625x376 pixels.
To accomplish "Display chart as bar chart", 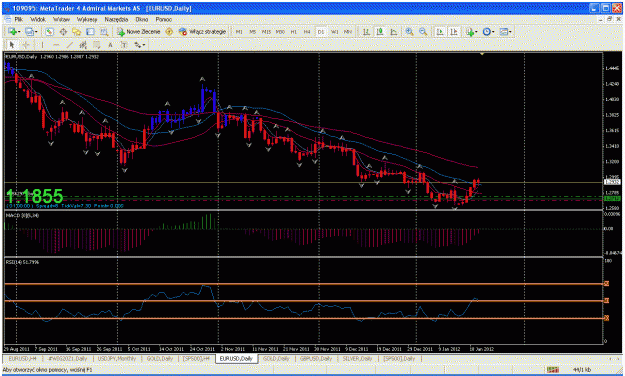I will tap(366, 31).
